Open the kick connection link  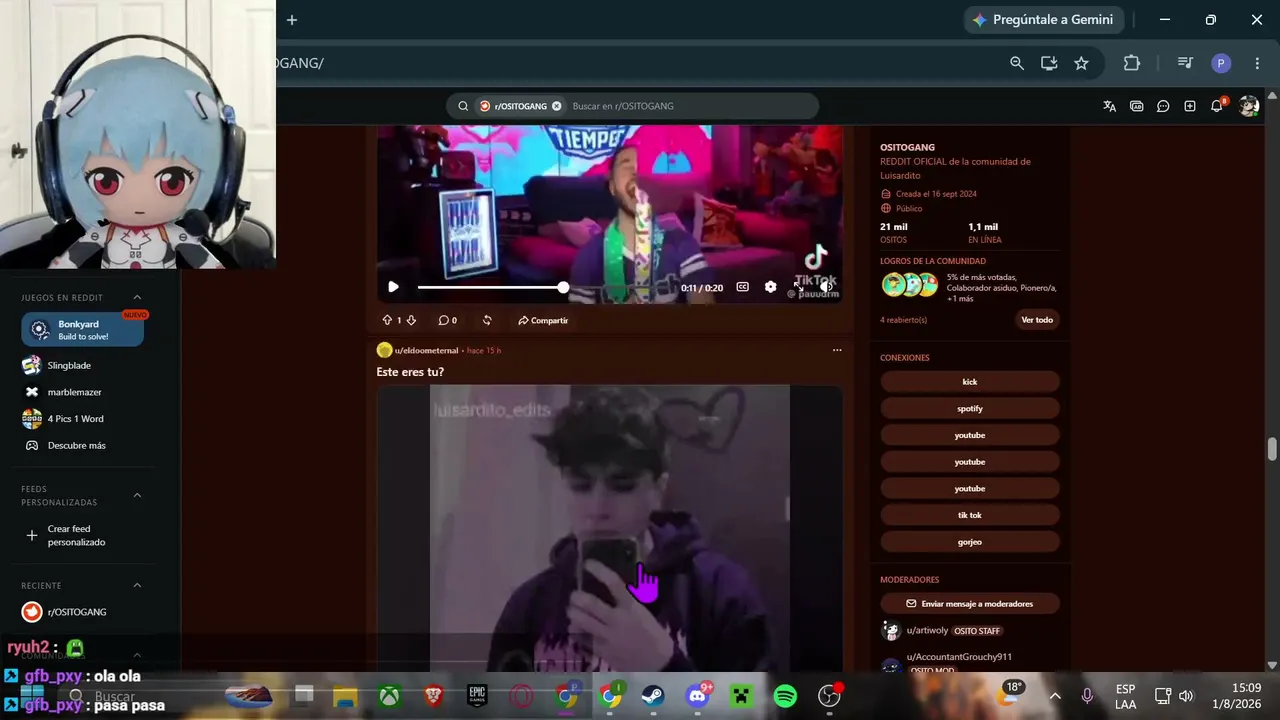point(970,382)
